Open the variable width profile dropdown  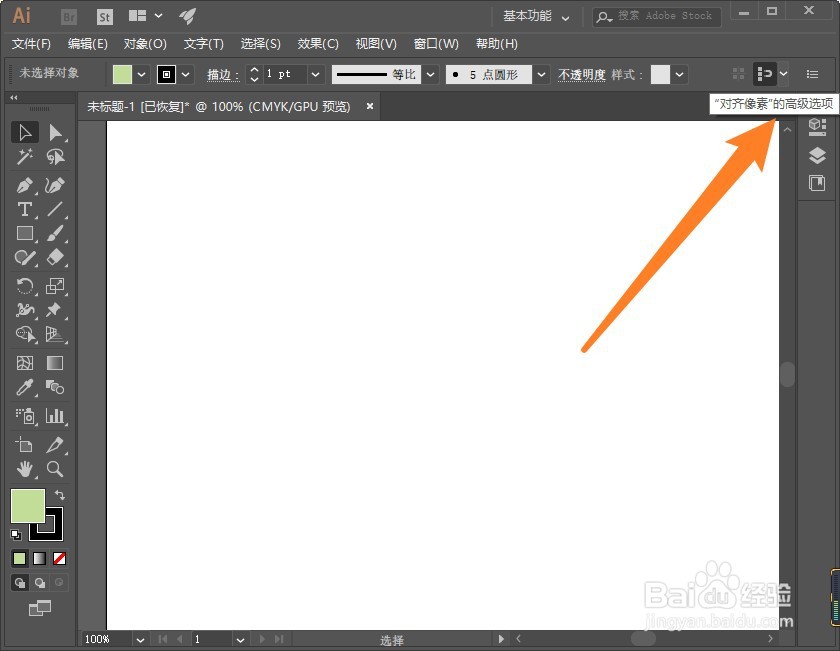click(x=430, y=74)
